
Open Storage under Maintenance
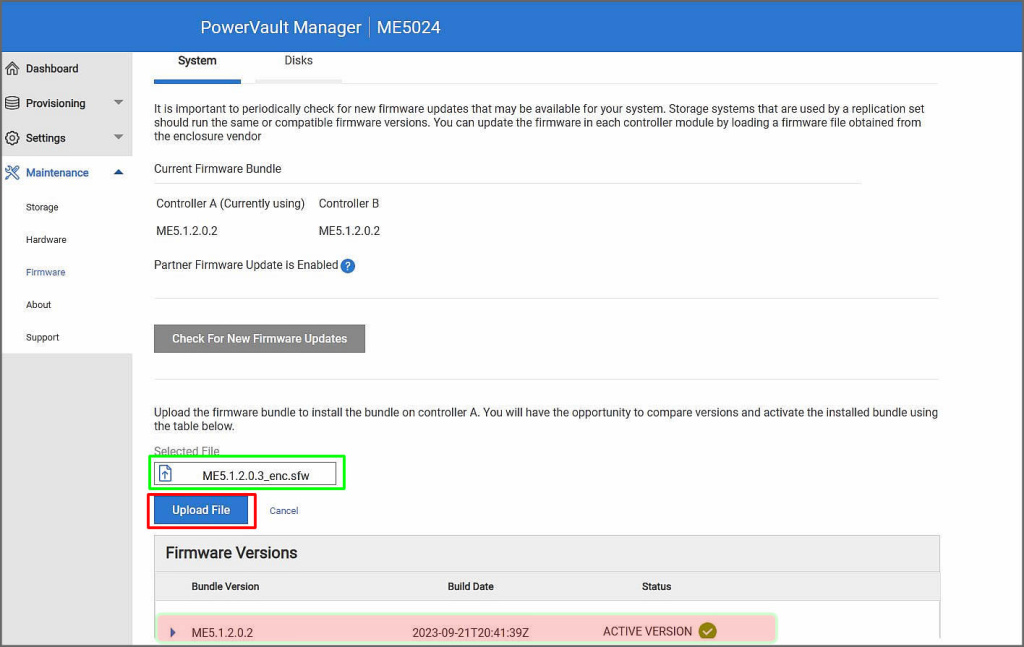[x=42, y=208]
